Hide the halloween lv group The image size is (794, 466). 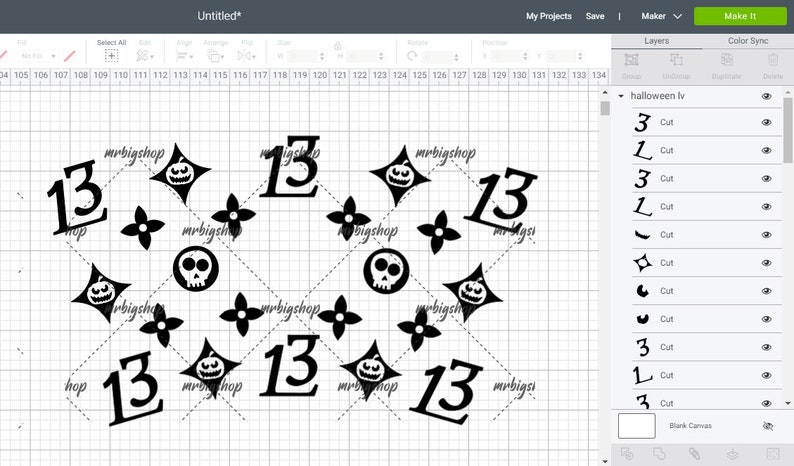point(767,96)
